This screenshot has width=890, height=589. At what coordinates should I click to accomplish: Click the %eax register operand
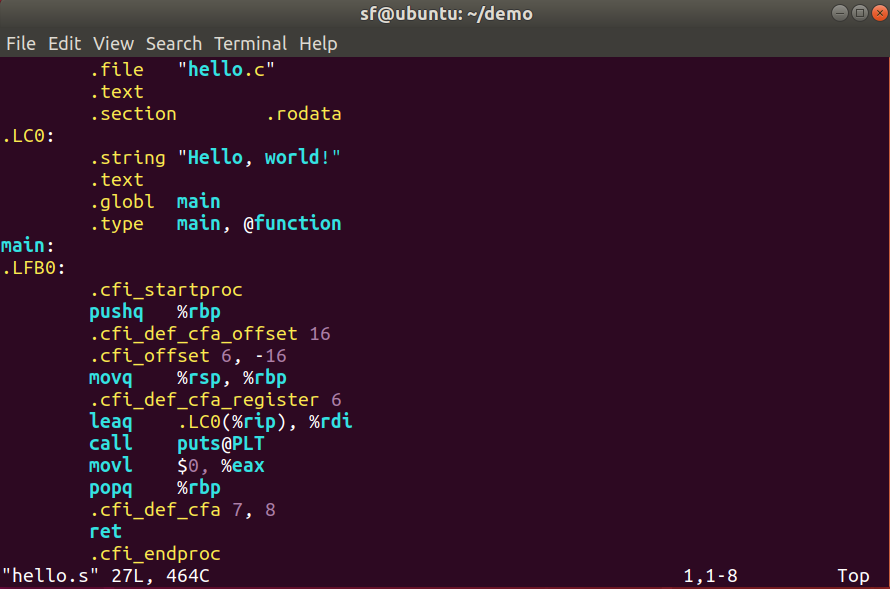[x=243, y=466]
